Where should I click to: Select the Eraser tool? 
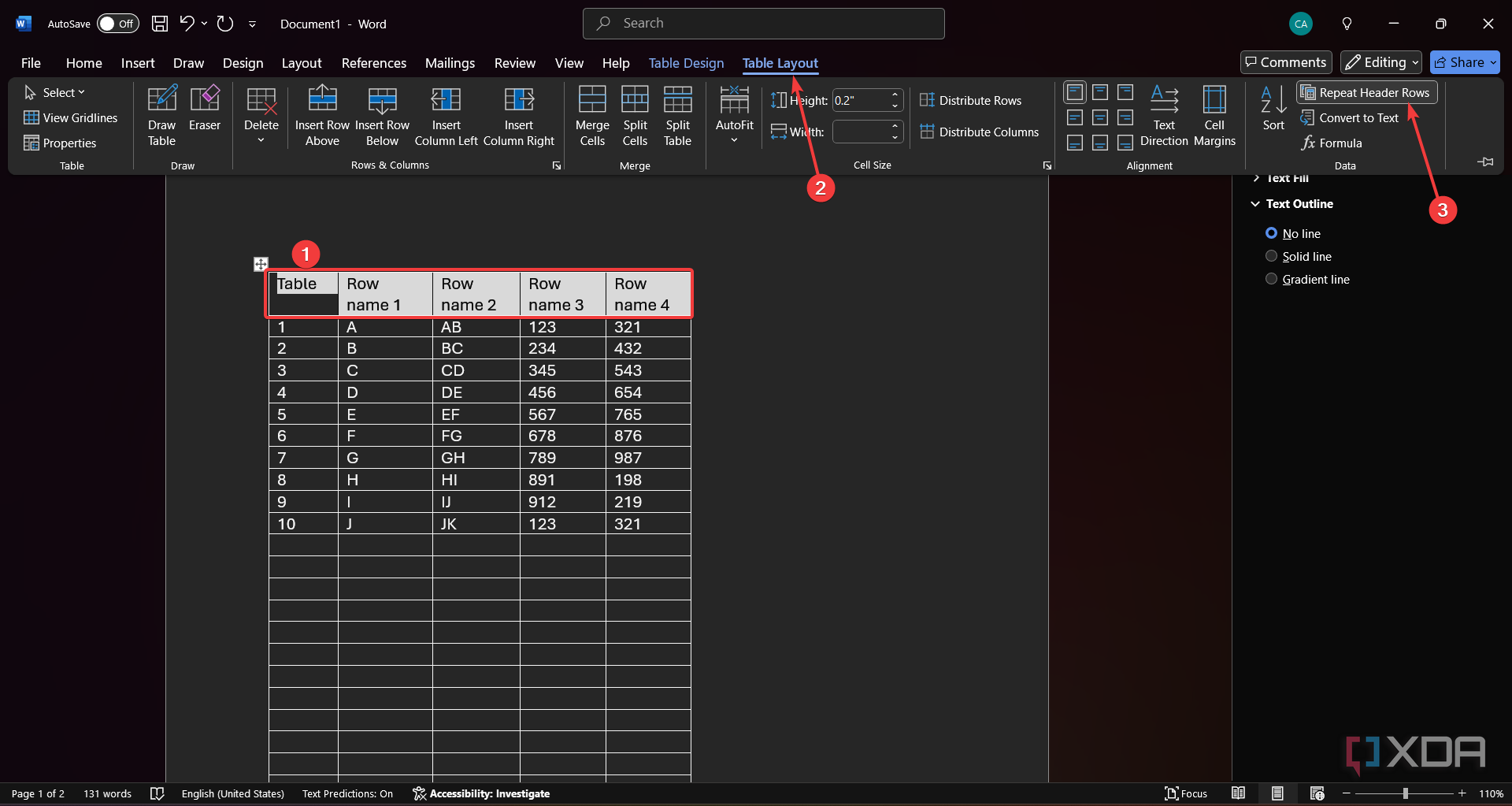204,114
